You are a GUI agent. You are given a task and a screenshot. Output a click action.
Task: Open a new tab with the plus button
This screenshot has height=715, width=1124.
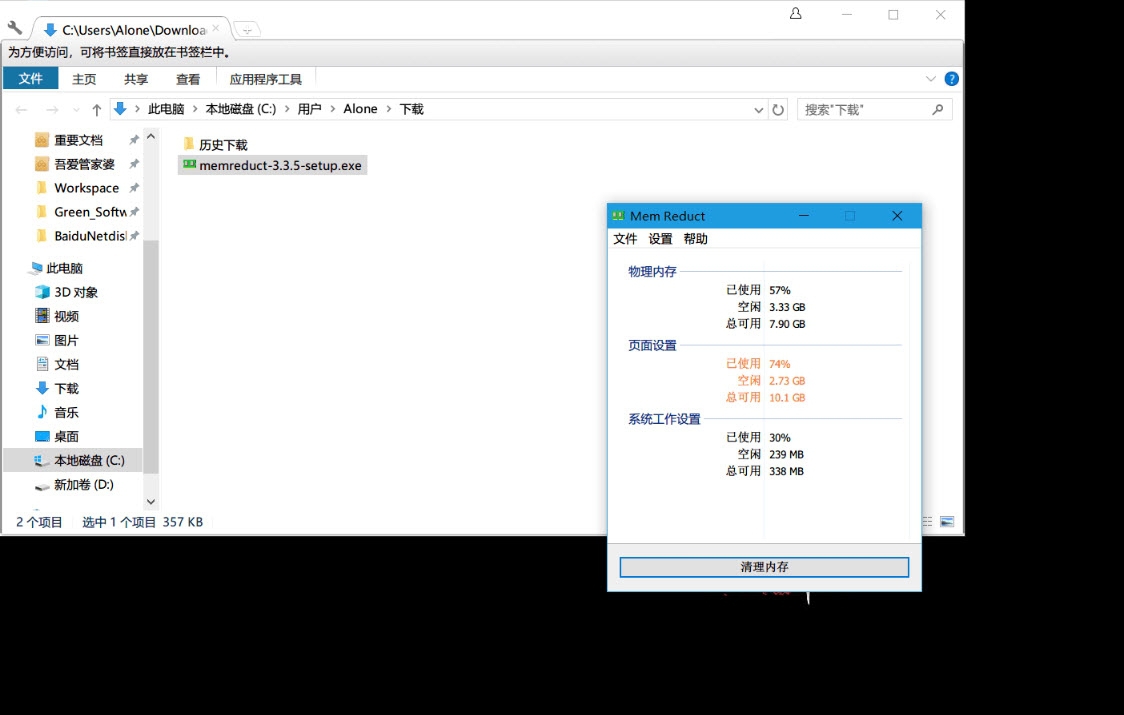(246, 29)
